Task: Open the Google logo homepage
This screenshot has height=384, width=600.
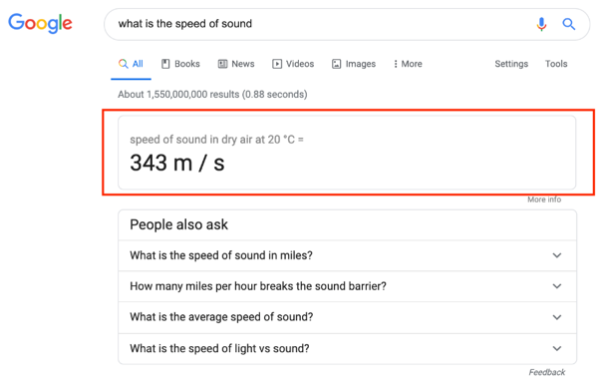Action: click(x=40, y=23)
